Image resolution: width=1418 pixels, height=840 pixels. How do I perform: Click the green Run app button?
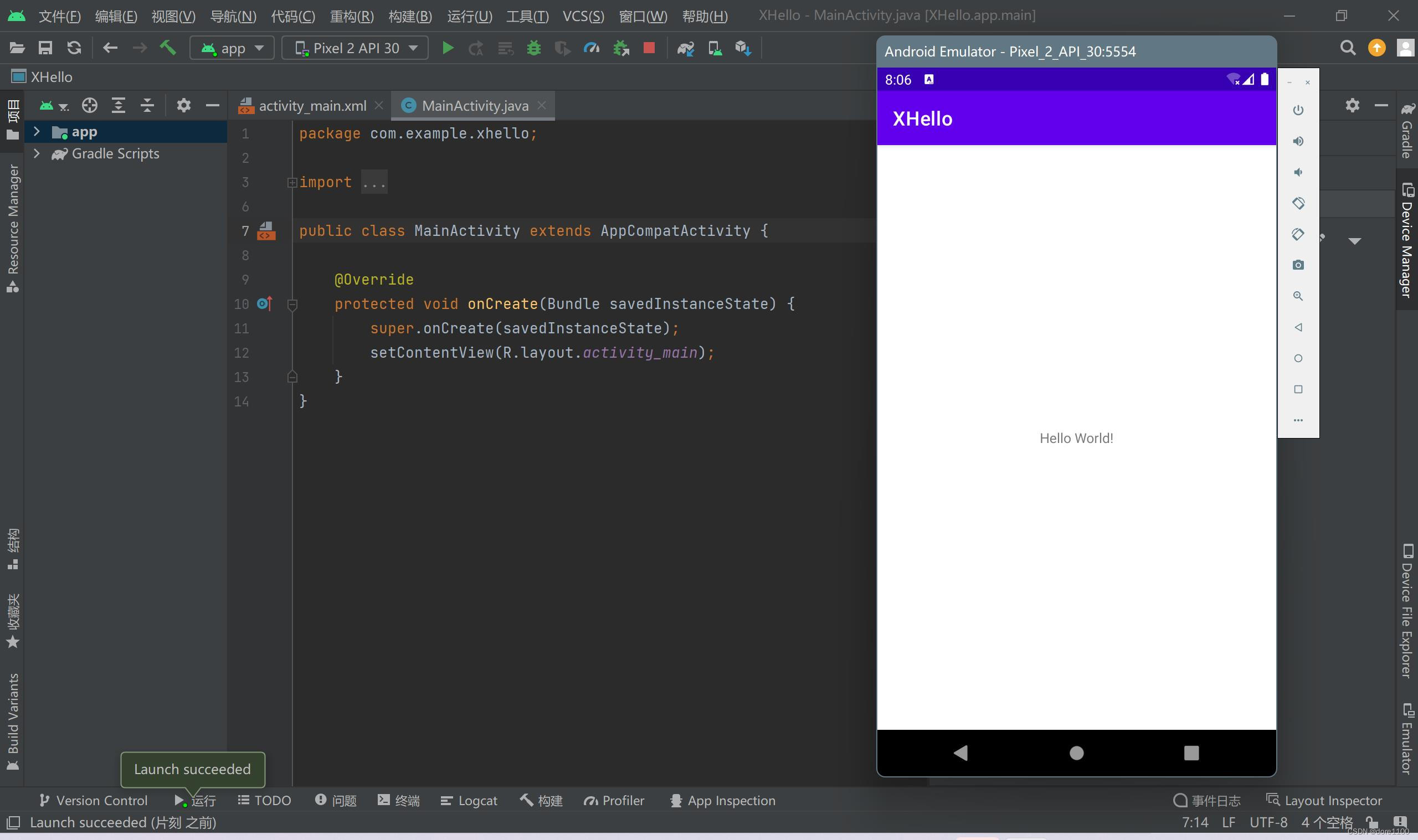tap(447, 48)
